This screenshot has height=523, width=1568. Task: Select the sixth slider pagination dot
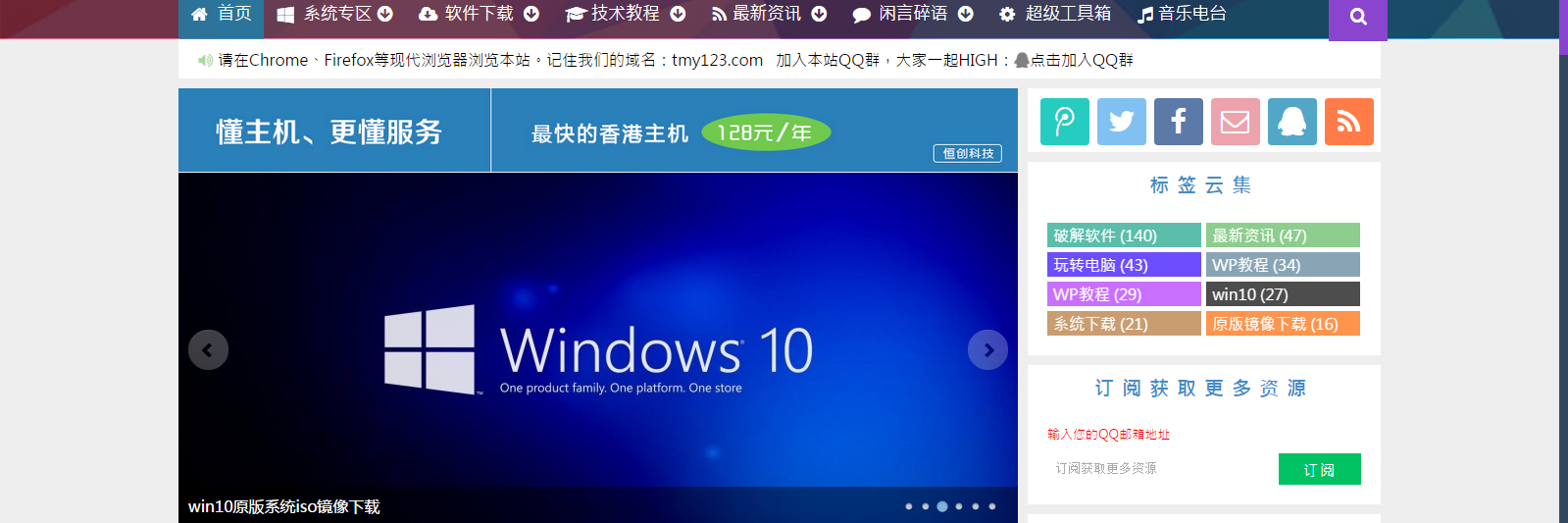992,506
